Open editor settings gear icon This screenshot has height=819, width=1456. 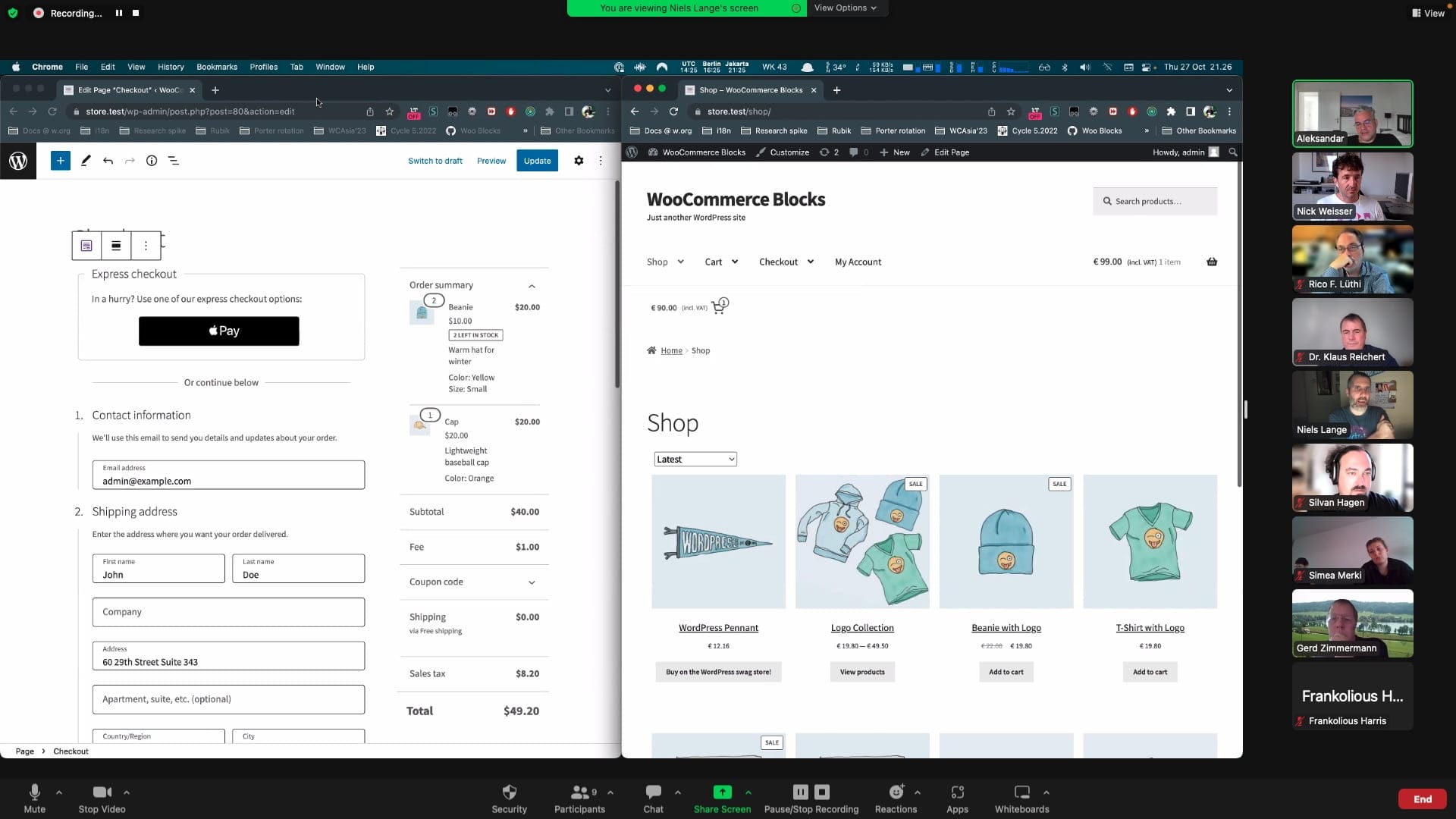coord(579,161)
